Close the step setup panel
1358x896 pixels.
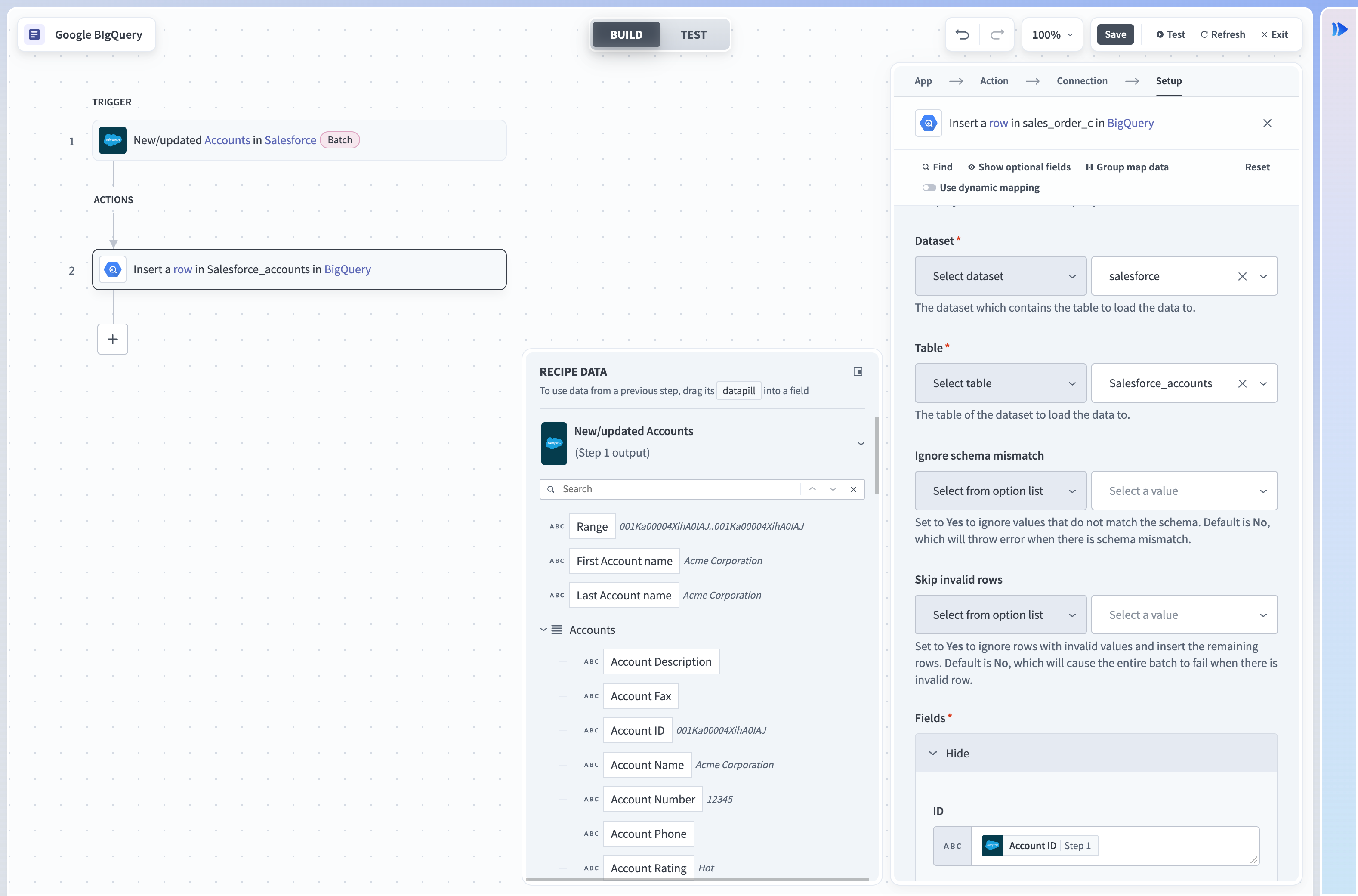(x=1267, y=123)
